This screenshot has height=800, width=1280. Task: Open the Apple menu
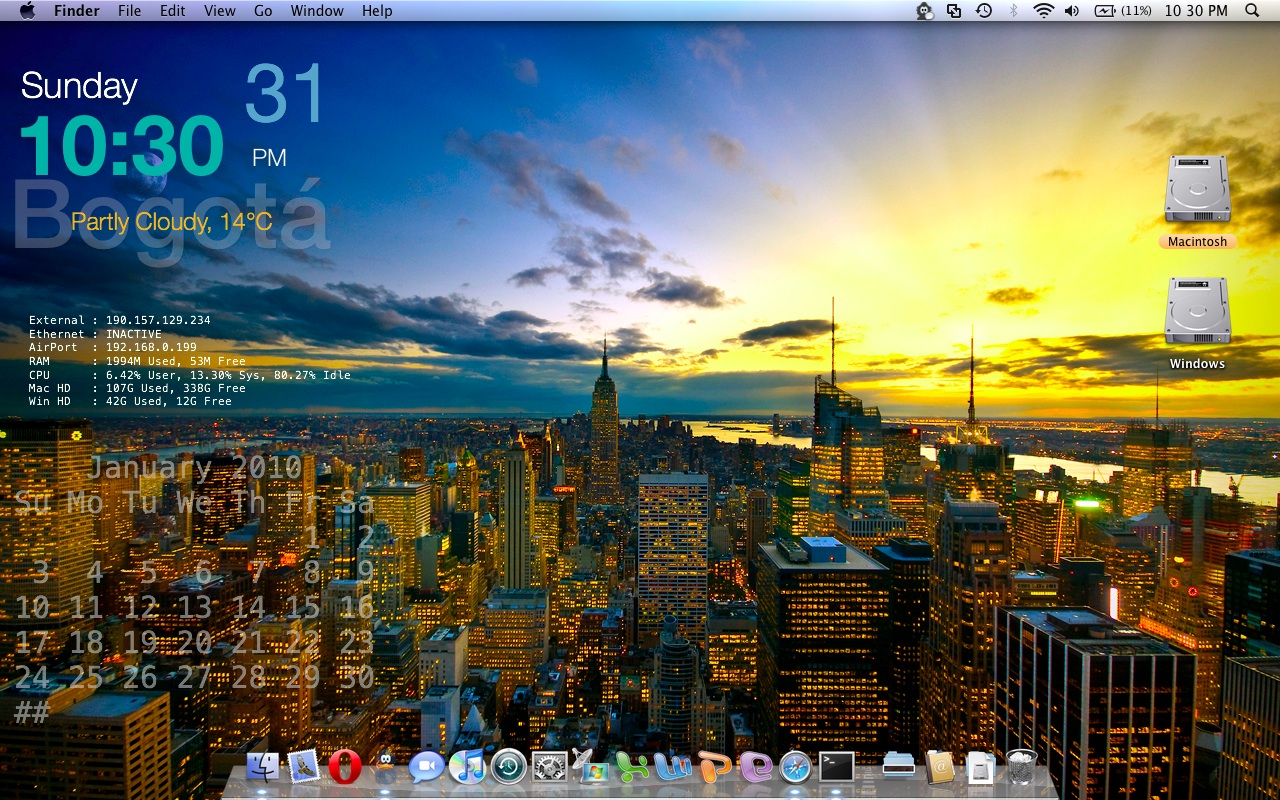click(x=27, y=10)
